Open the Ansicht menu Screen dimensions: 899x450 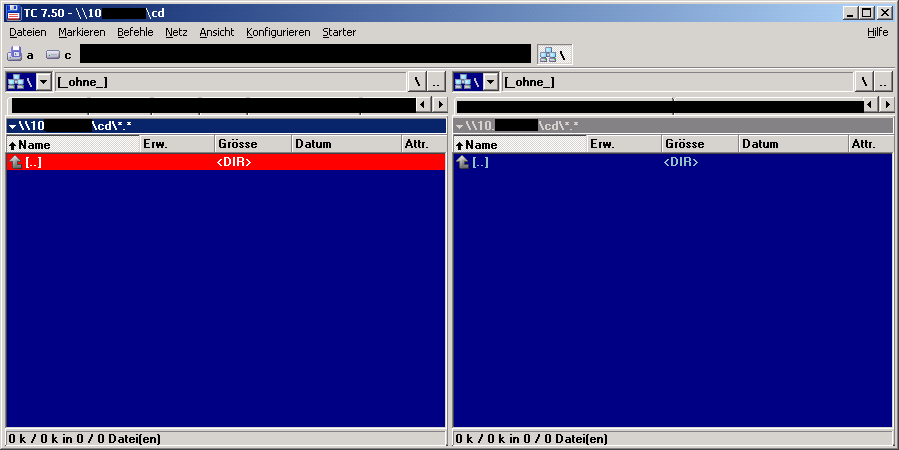(217, 33)
